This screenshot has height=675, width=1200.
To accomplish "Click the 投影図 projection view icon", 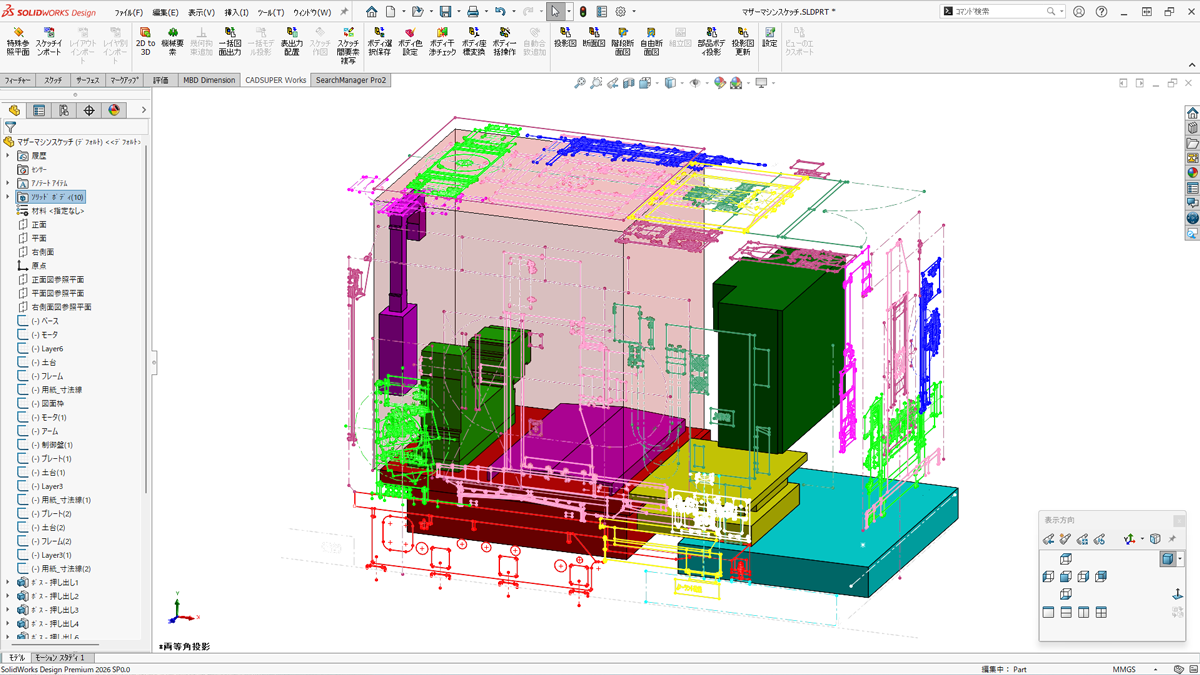I will pyautogui.click(x=565, y=38).
